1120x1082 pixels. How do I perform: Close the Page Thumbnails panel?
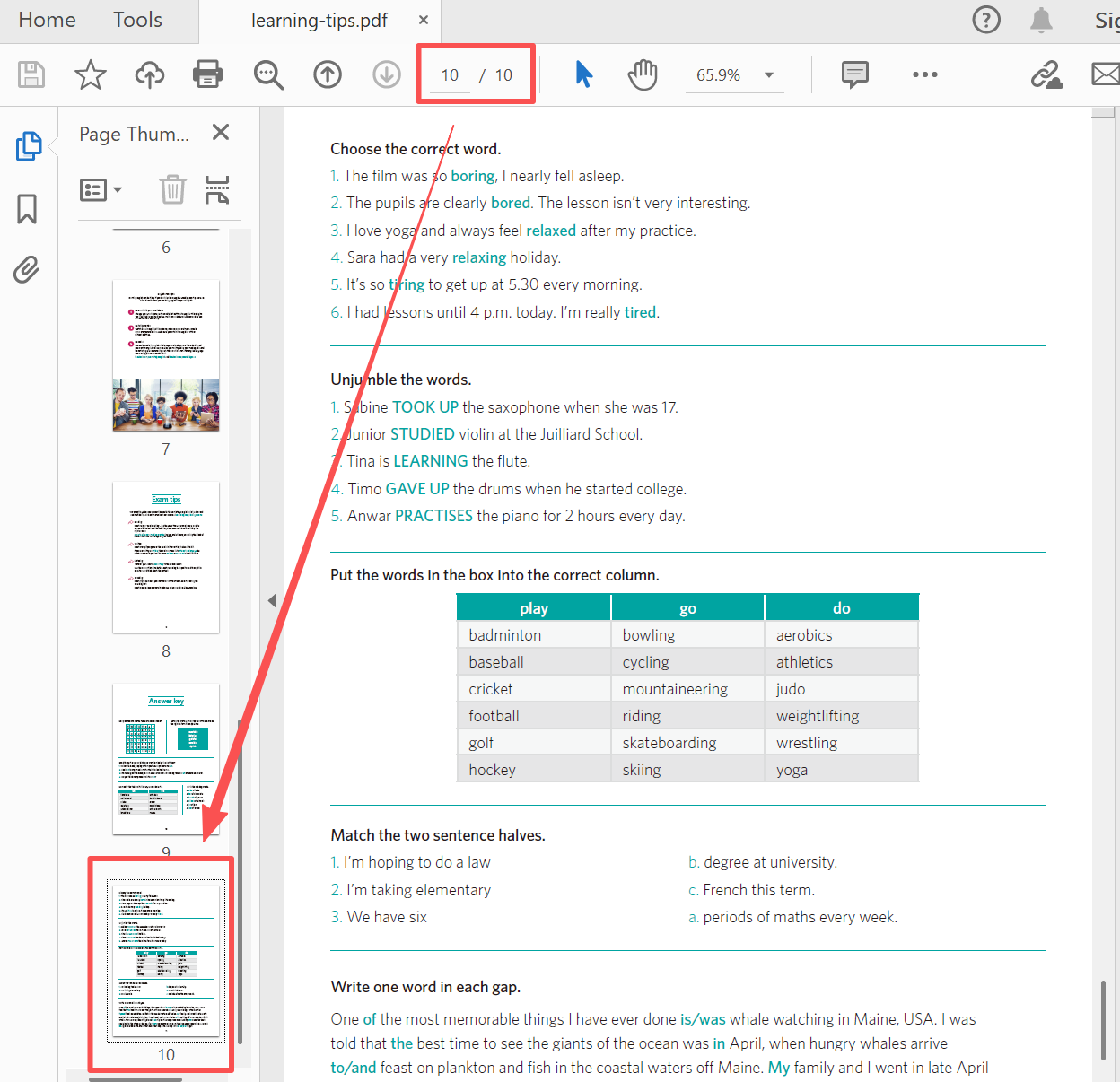[221, 133]
